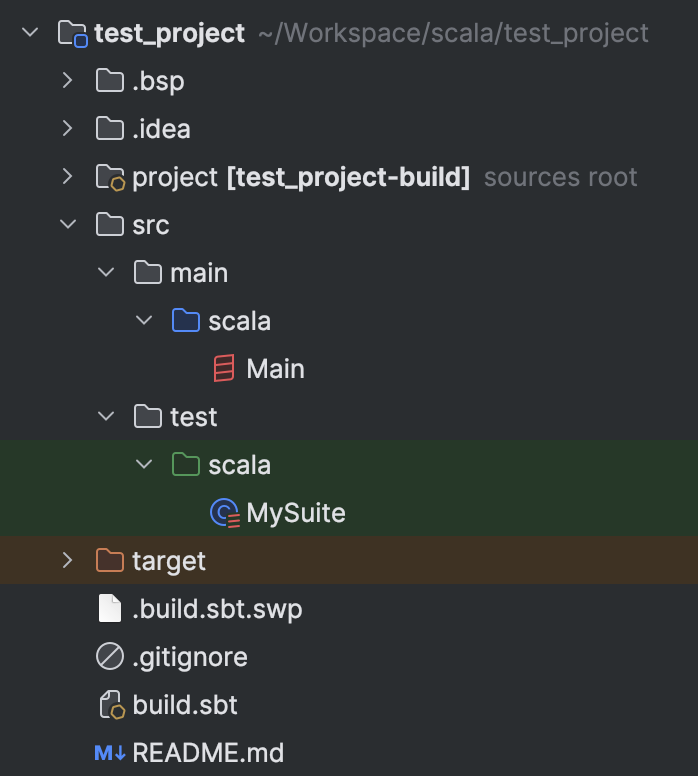Click the .gitignore ignore-file icon

[109, 657]
